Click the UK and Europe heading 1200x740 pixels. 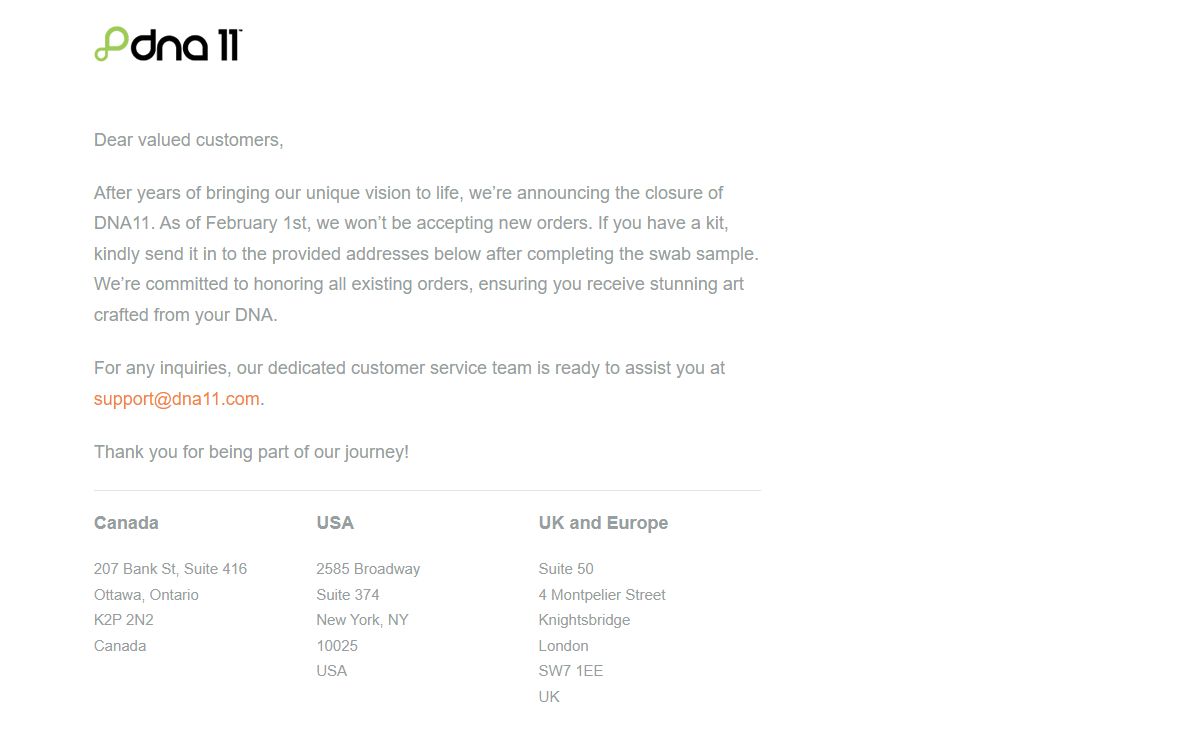(x=603, y=523)
